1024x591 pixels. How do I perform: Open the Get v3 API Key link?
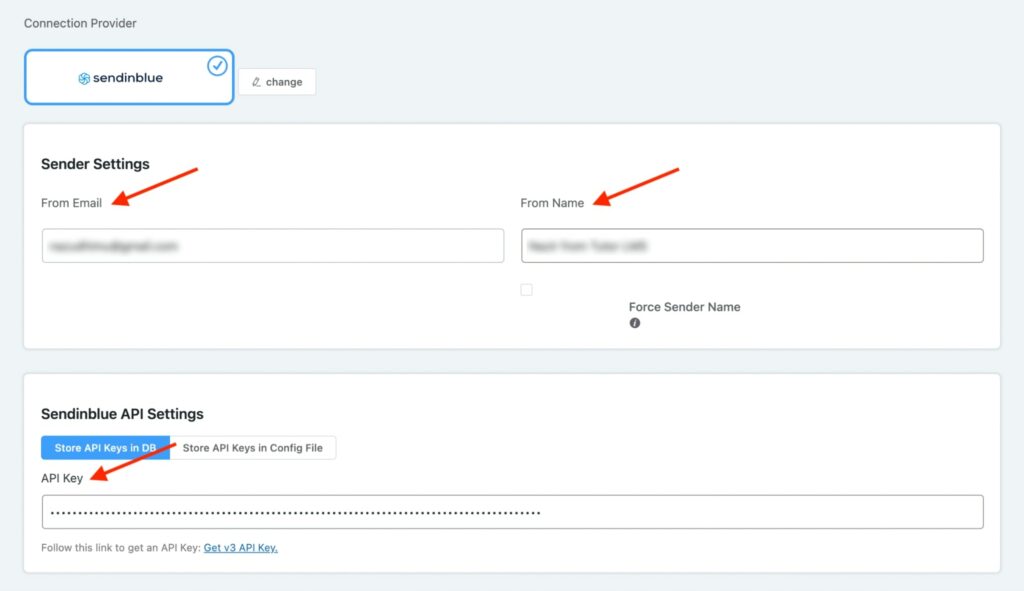(240, 547)
